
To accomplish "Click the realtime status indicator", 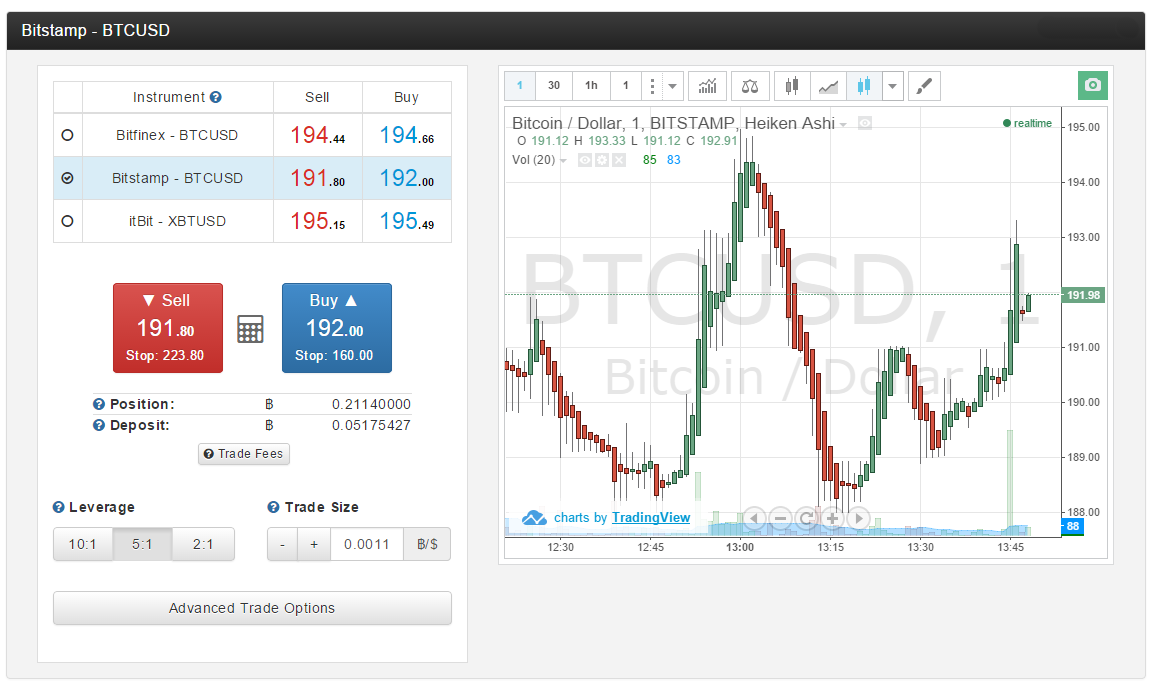I will [1027, 124].
